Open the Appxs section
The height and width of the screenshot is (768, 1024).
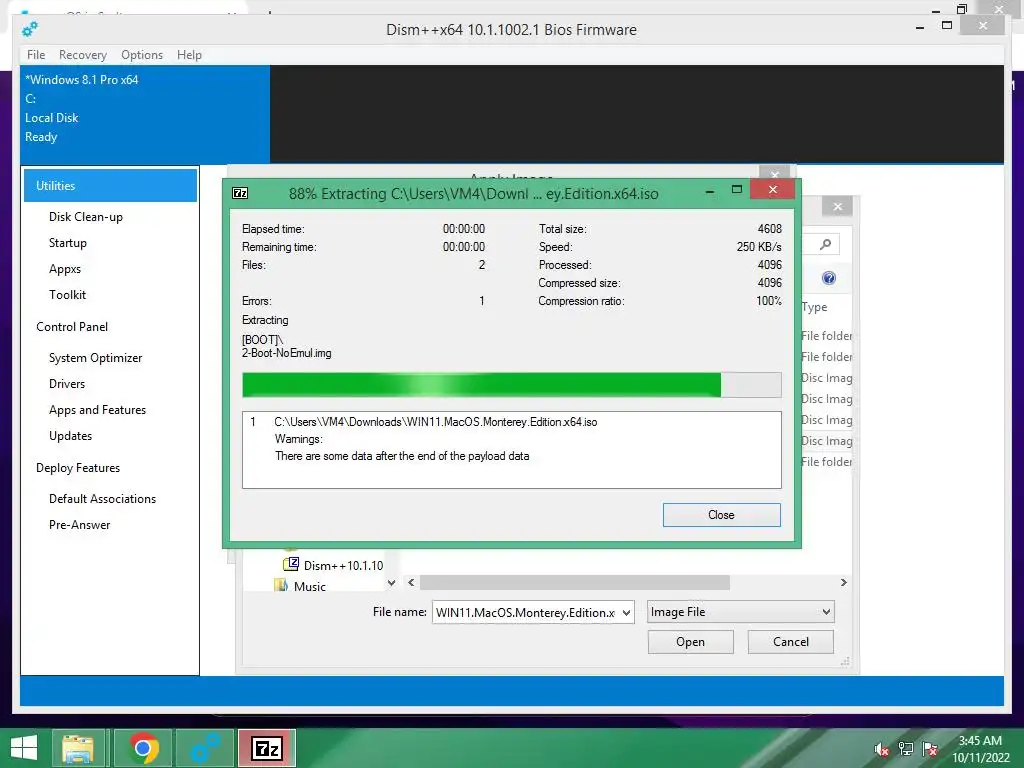(x=65, y=269)
